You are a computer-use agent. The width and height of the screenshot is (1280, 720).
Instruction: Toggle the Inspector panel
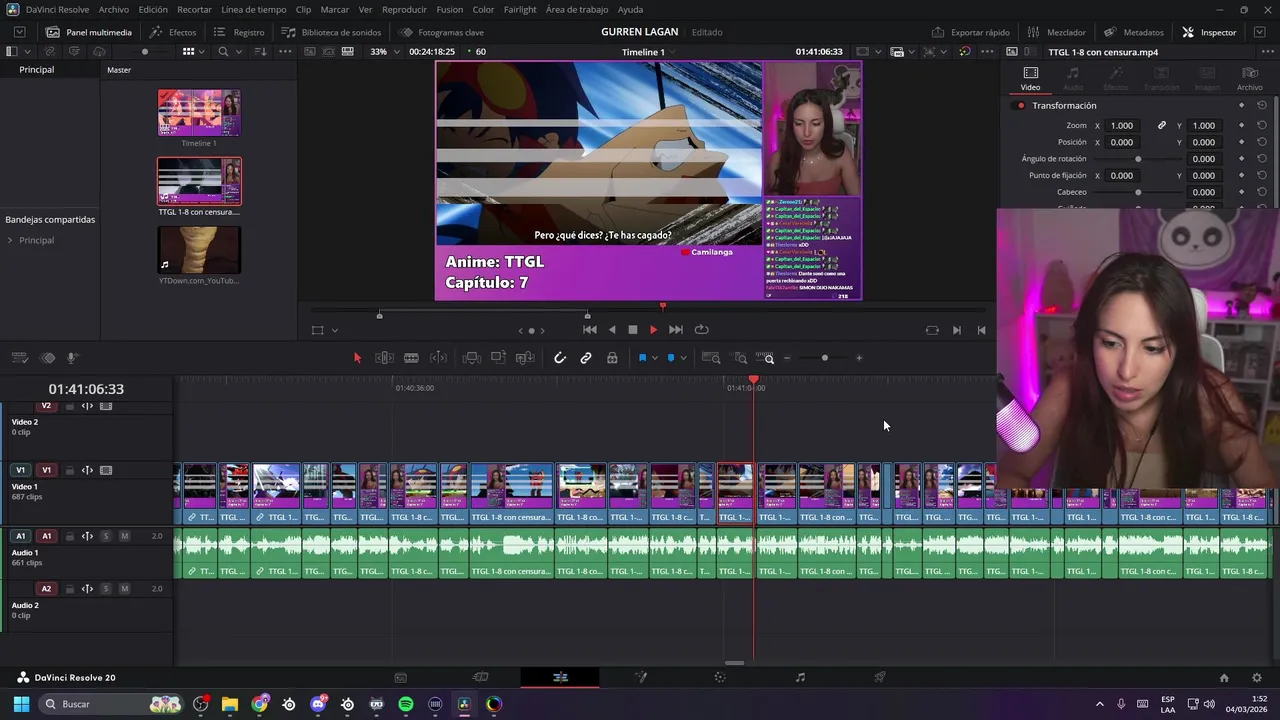(1209, 32)
